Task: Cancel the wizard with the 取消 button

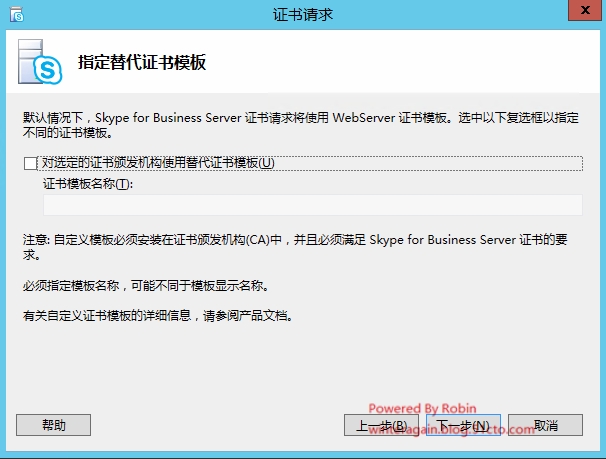Action: click(x=545, y=425)
